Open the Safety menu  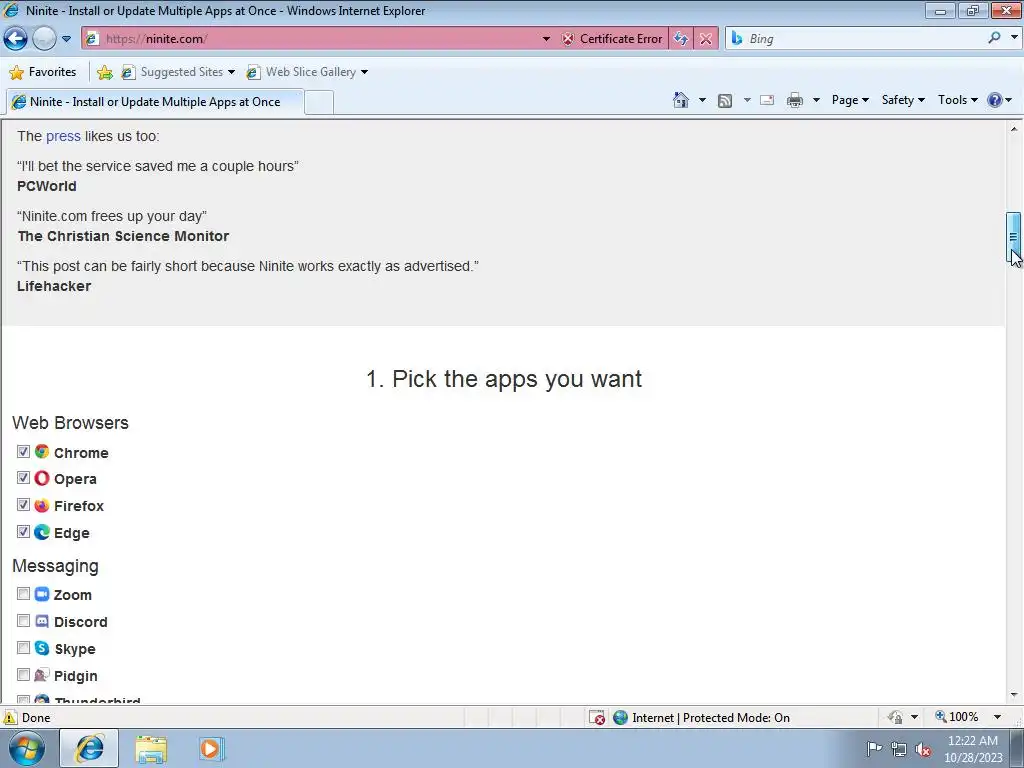[x=903, y=100]
